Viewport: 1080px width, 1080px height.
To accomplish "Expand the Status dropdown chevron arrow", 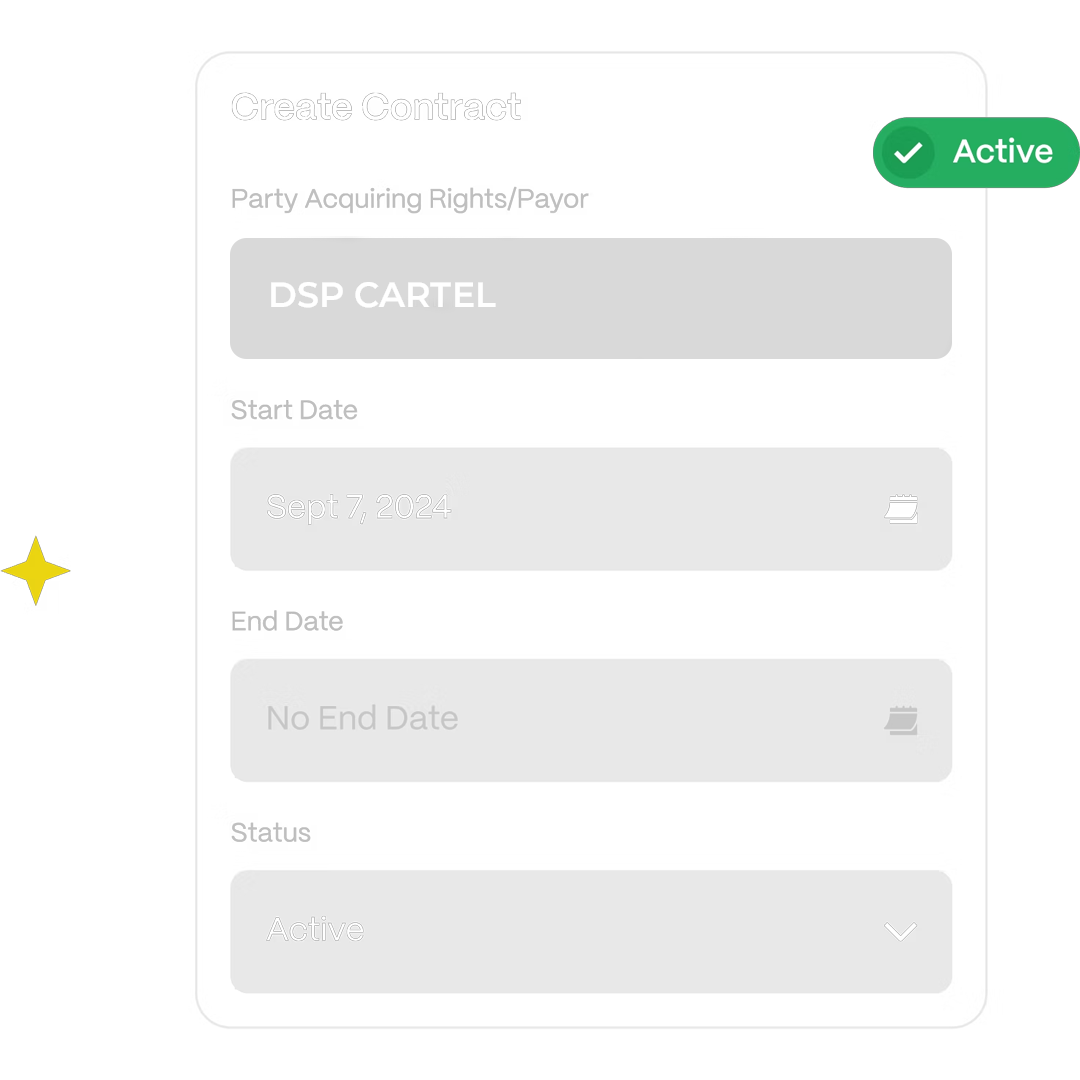I will coord(900,931).
